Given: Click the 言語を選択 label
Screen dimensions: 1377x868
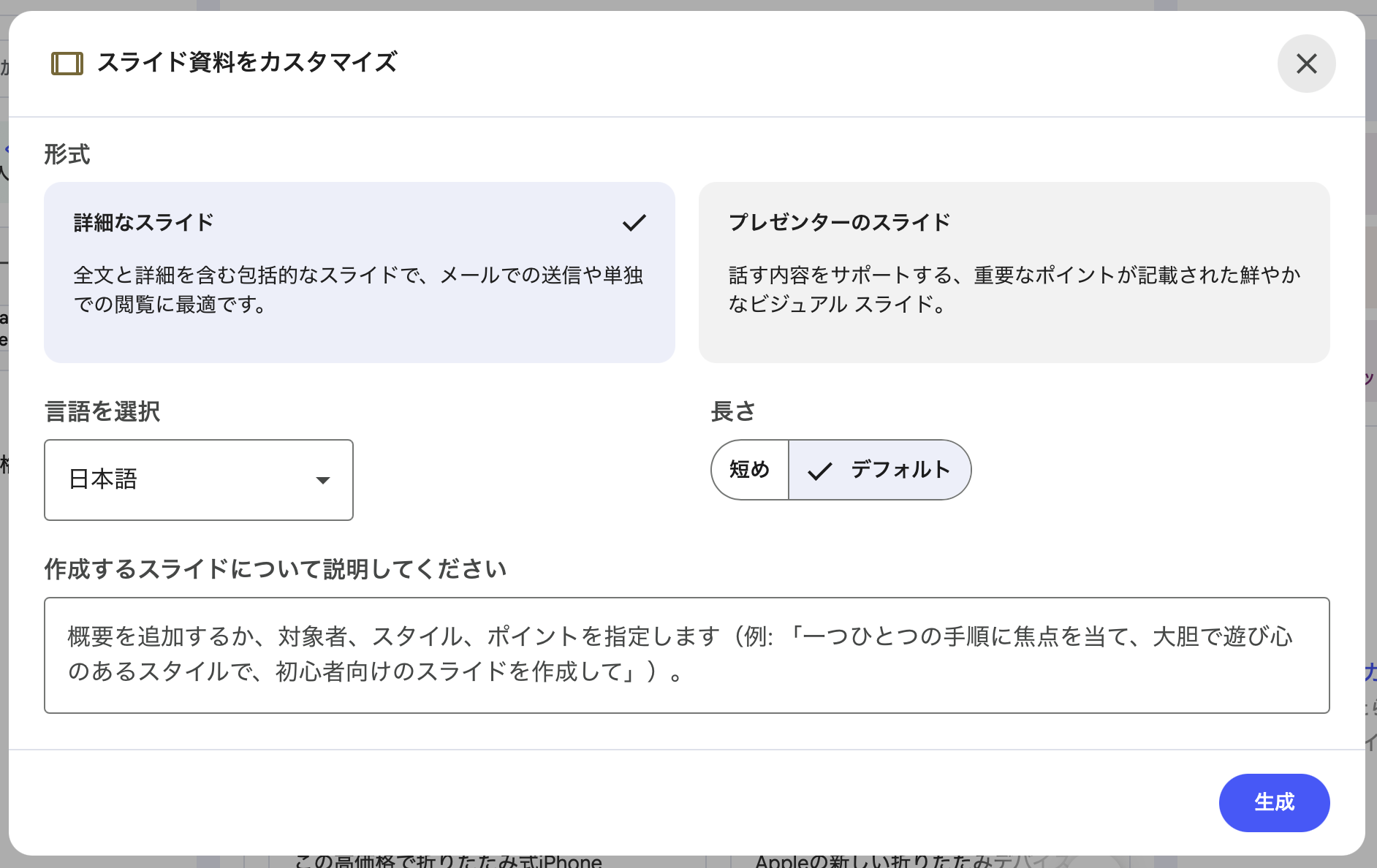Looking at the screenshot, I should tap(102, 411).
